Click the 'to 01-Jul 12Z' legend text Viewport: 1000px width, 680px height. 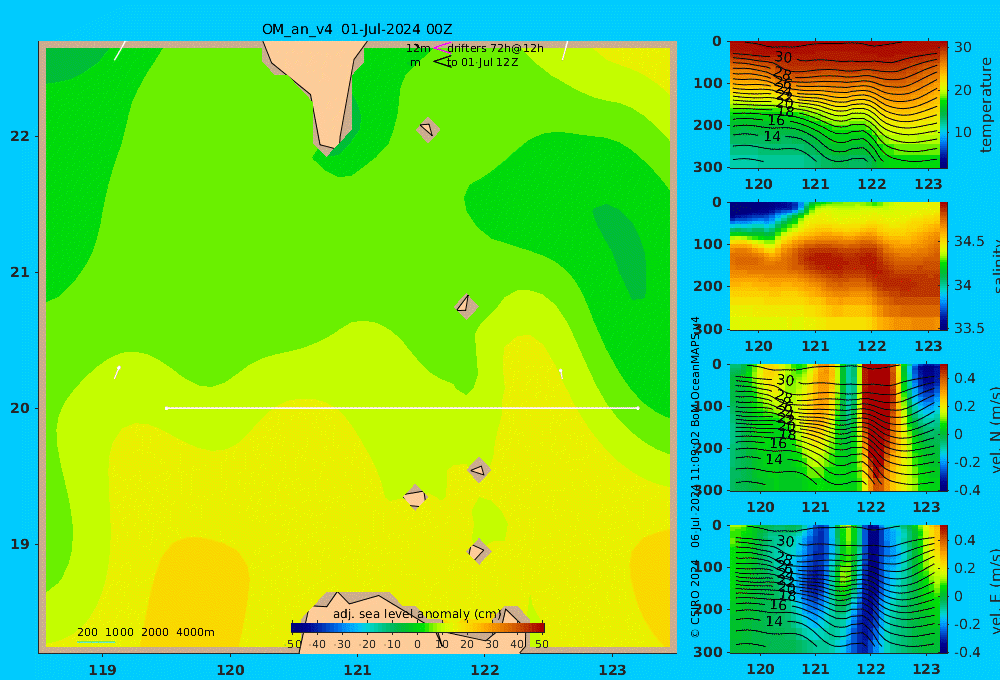(x=483, y=63)
